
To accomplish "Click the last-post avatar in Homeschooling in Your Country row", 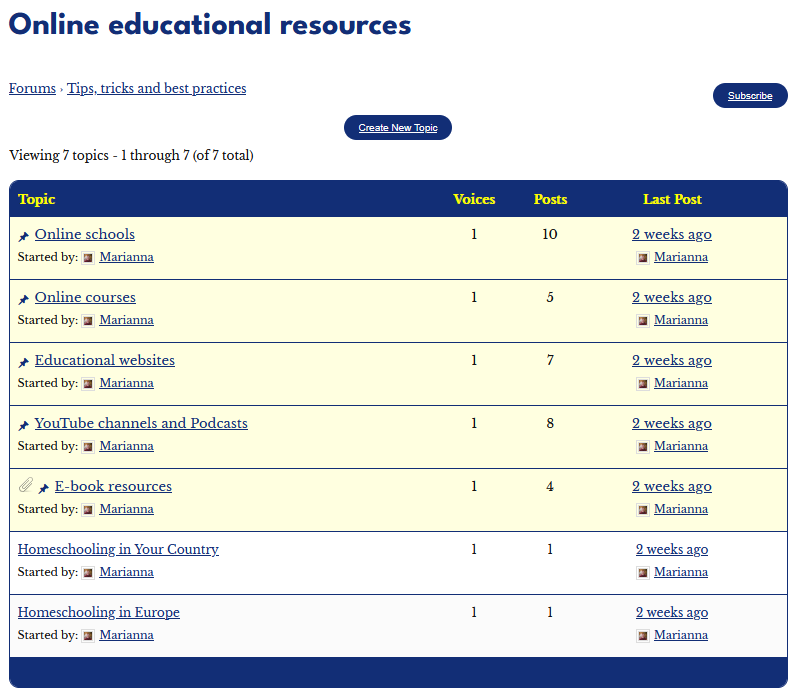I will (x=643, y=573).
